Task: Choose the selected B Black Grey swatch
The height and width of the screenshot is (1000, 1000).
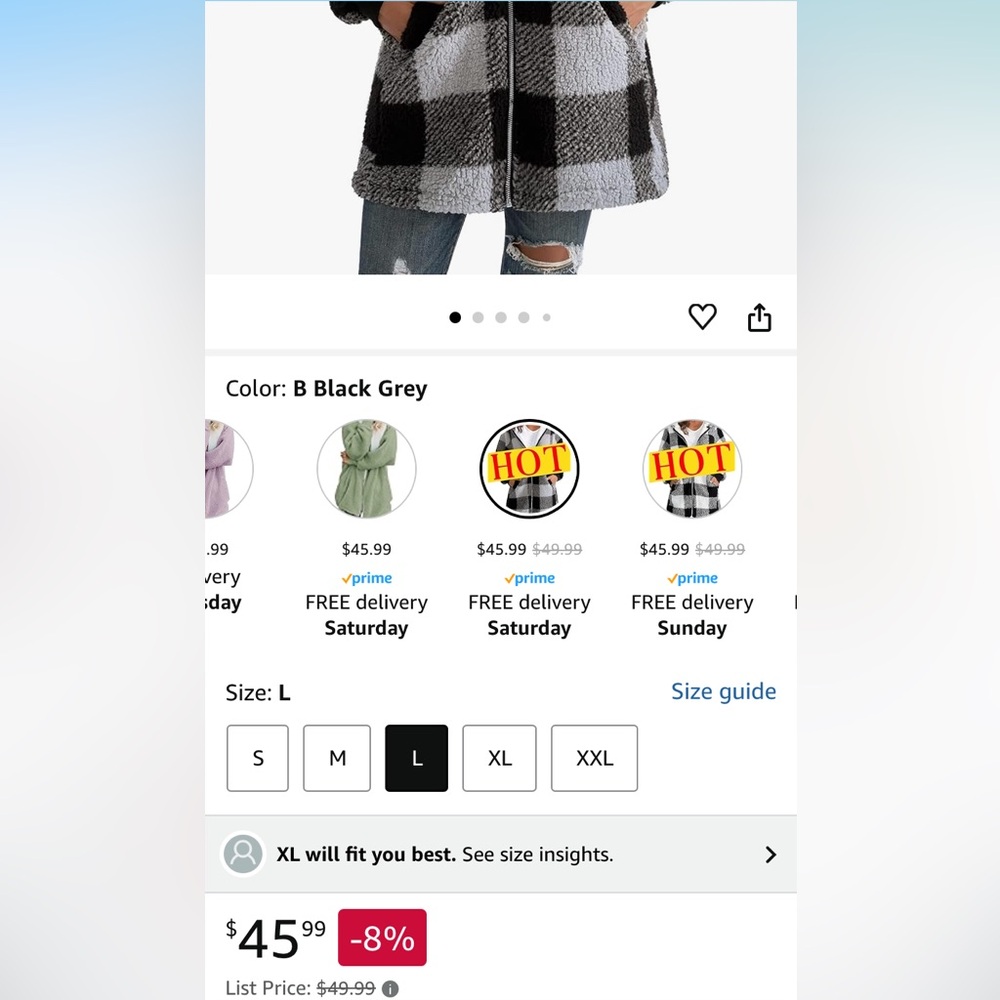Action: click(529, 468)
